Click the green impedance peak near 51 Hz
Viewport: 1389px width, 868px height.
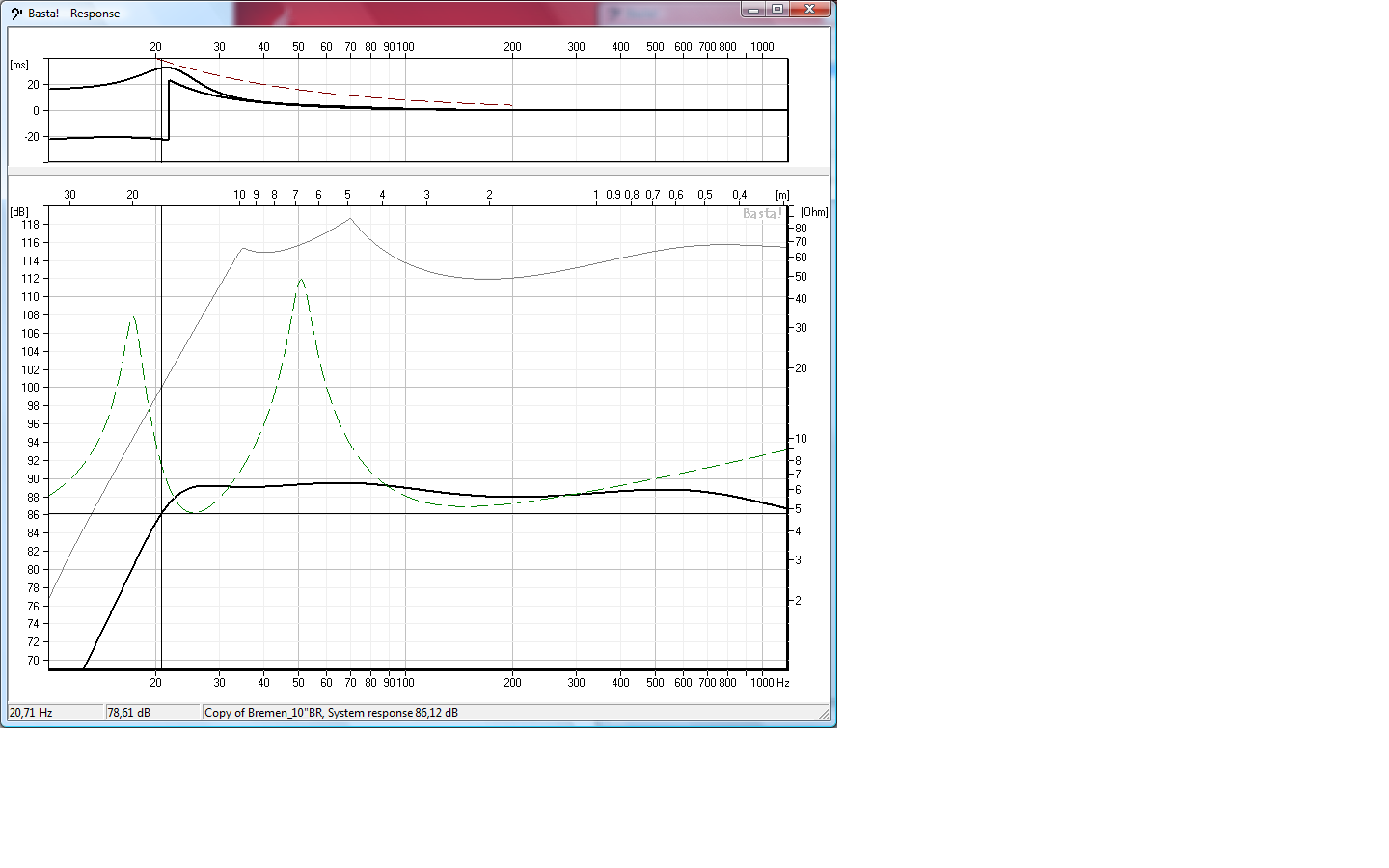pos(301,281)
